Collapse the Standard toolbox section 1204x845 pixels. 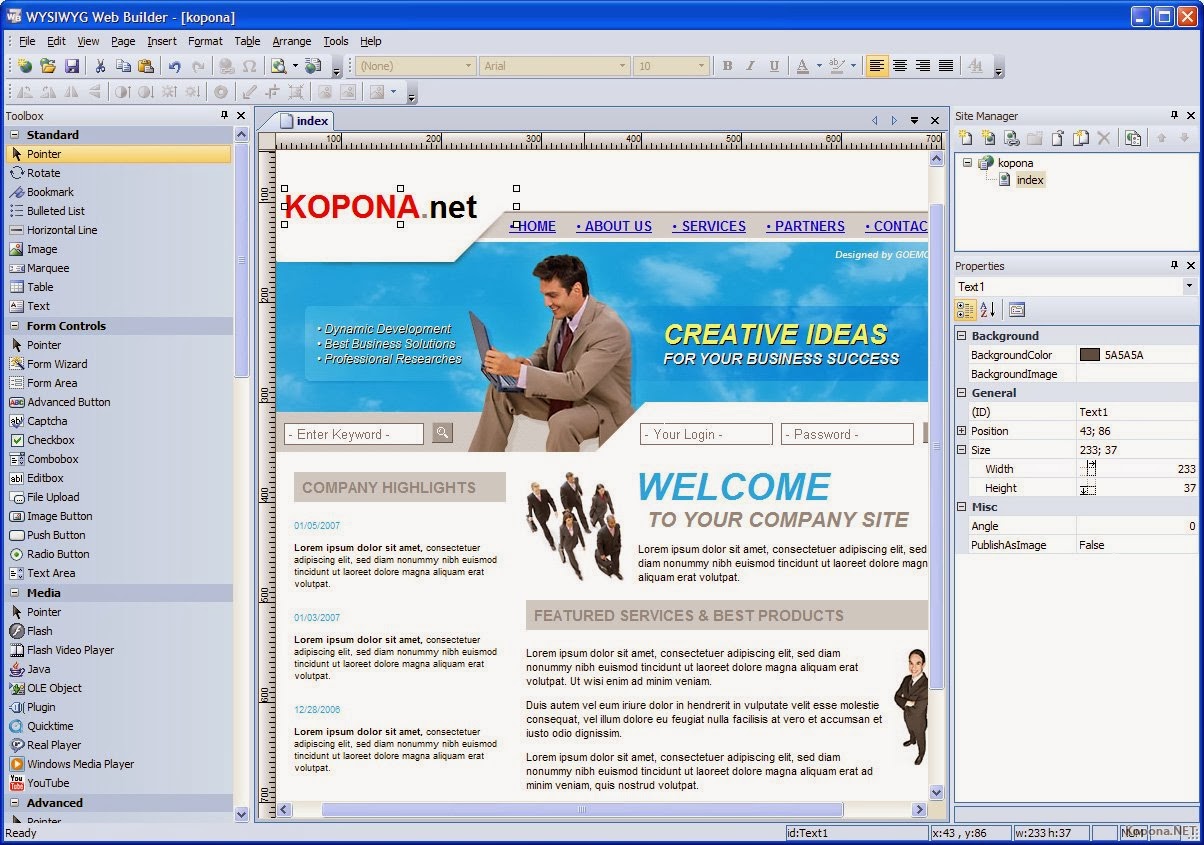point(15,135)
